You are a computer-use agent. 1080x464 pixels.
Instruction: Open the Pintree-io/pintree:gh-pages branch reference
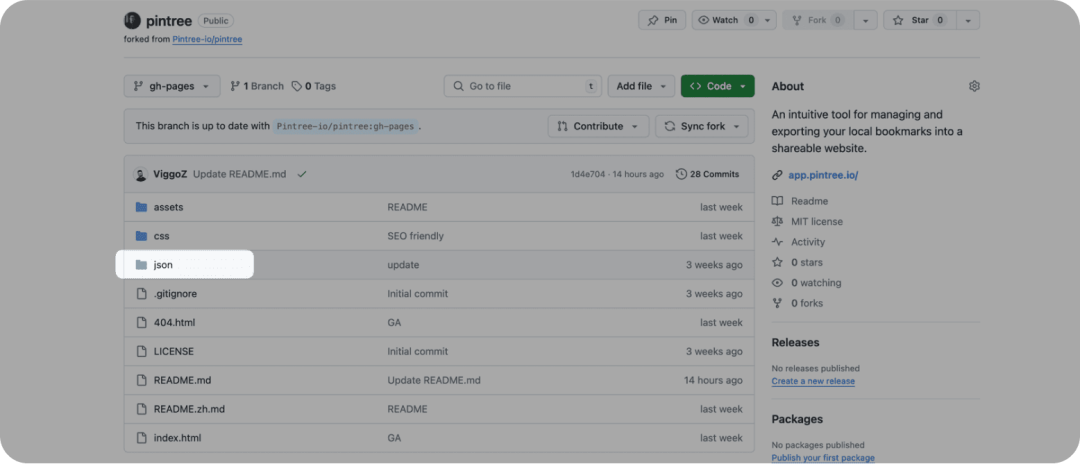[x=346, y=127]
